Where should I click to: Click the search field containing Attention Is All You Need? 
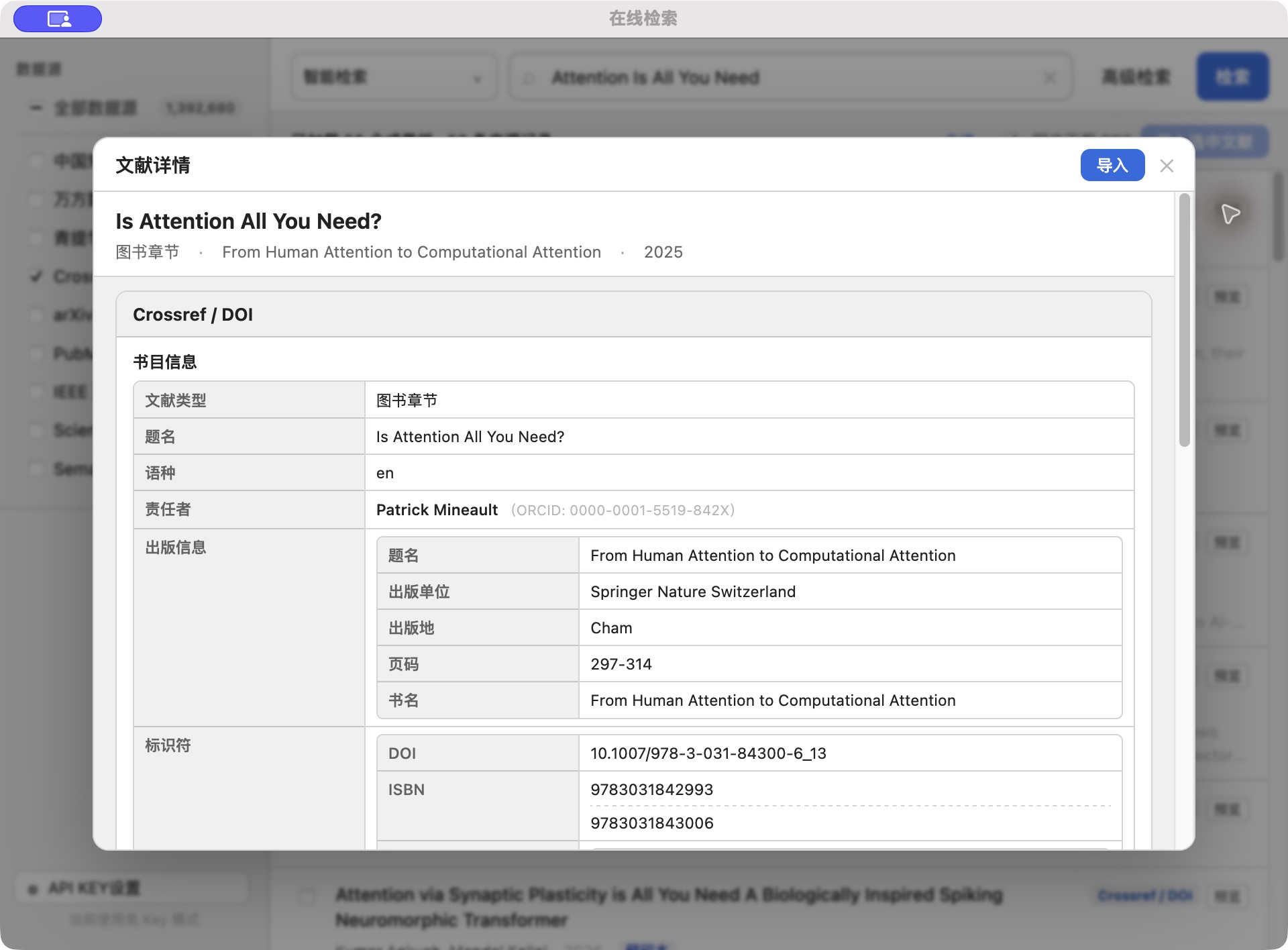[x=790, y=77]
